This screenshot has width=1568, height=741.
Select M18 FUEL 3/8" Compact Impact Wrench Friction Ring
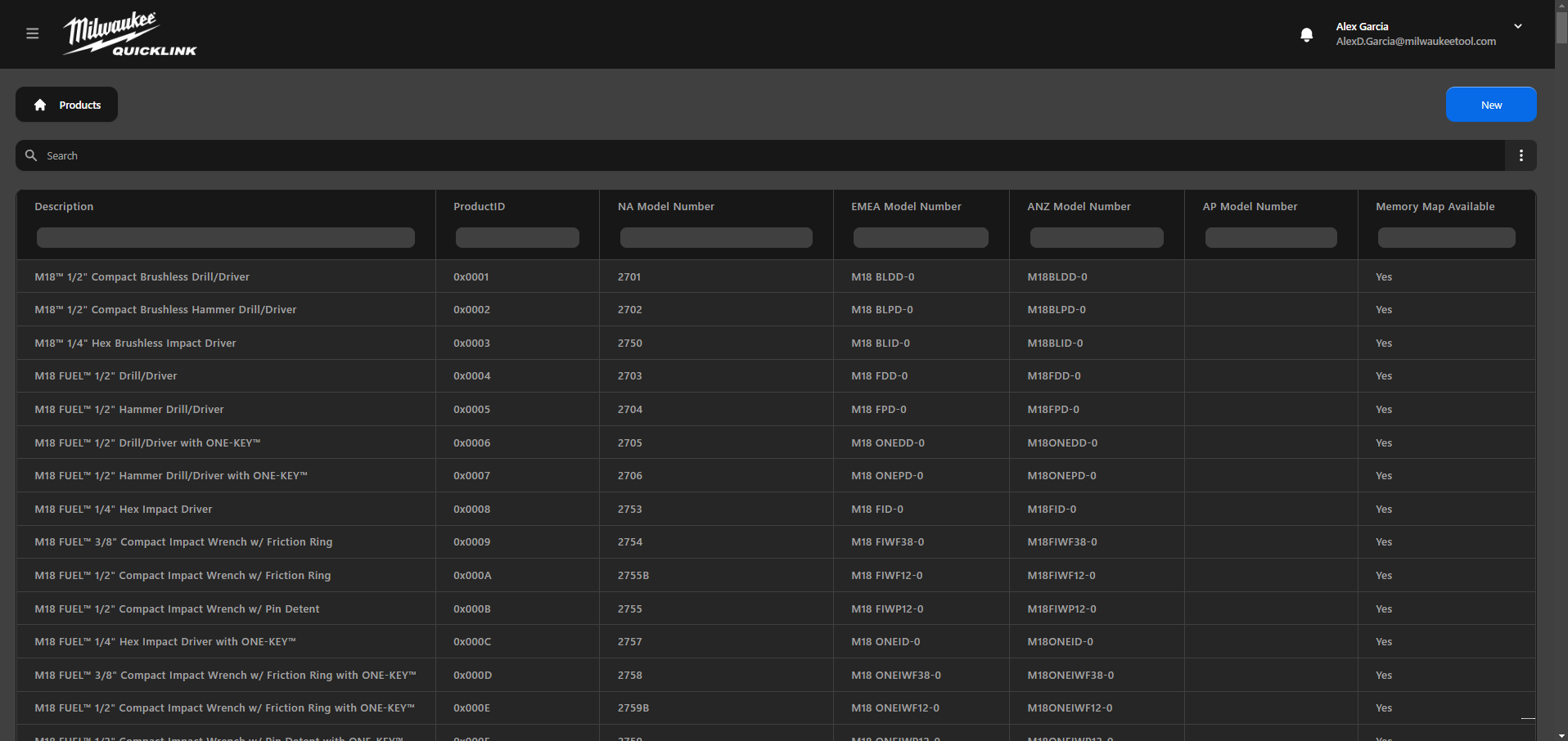click(183, 542)
